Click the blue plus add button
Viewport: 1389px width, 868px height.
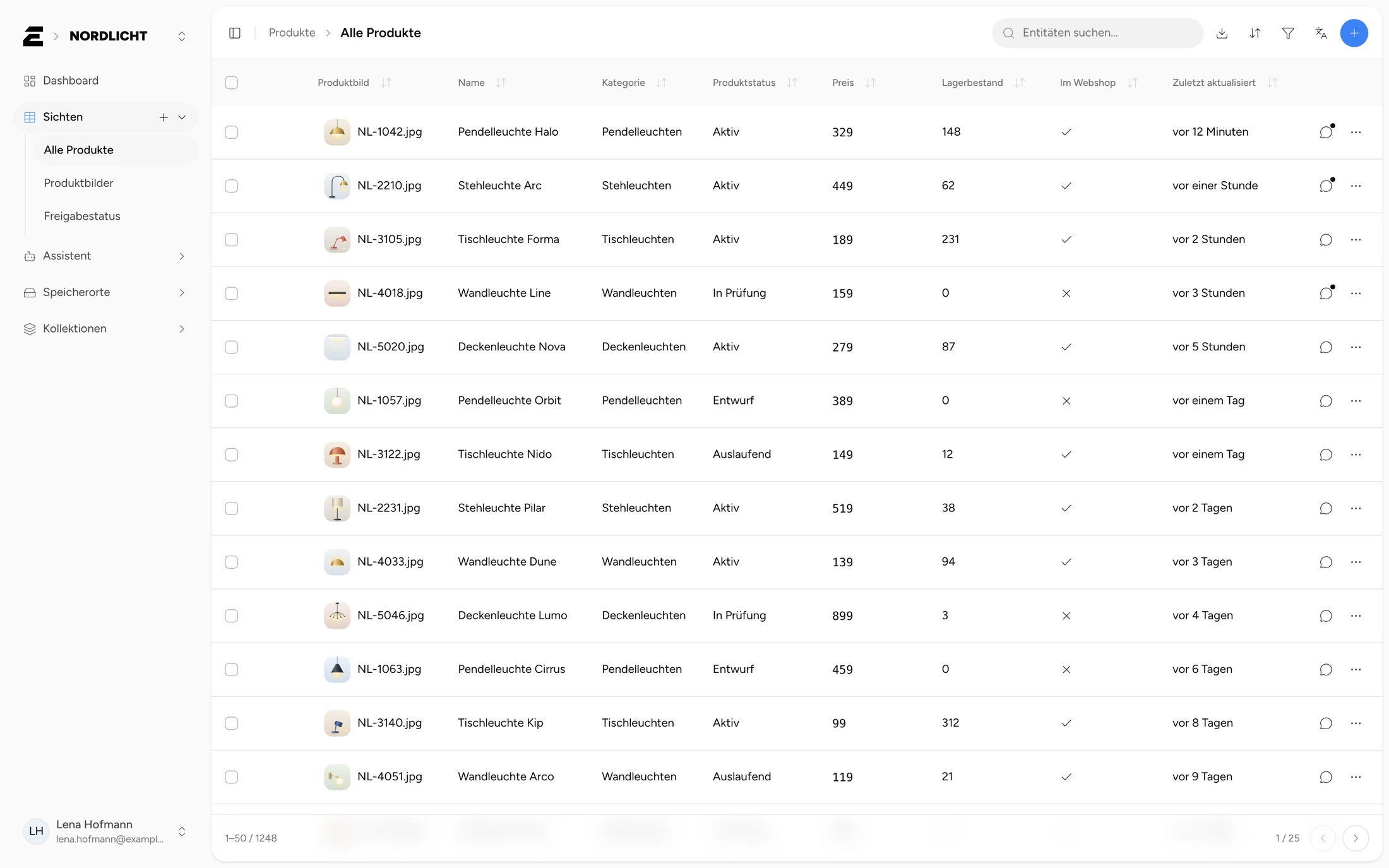1354,33
